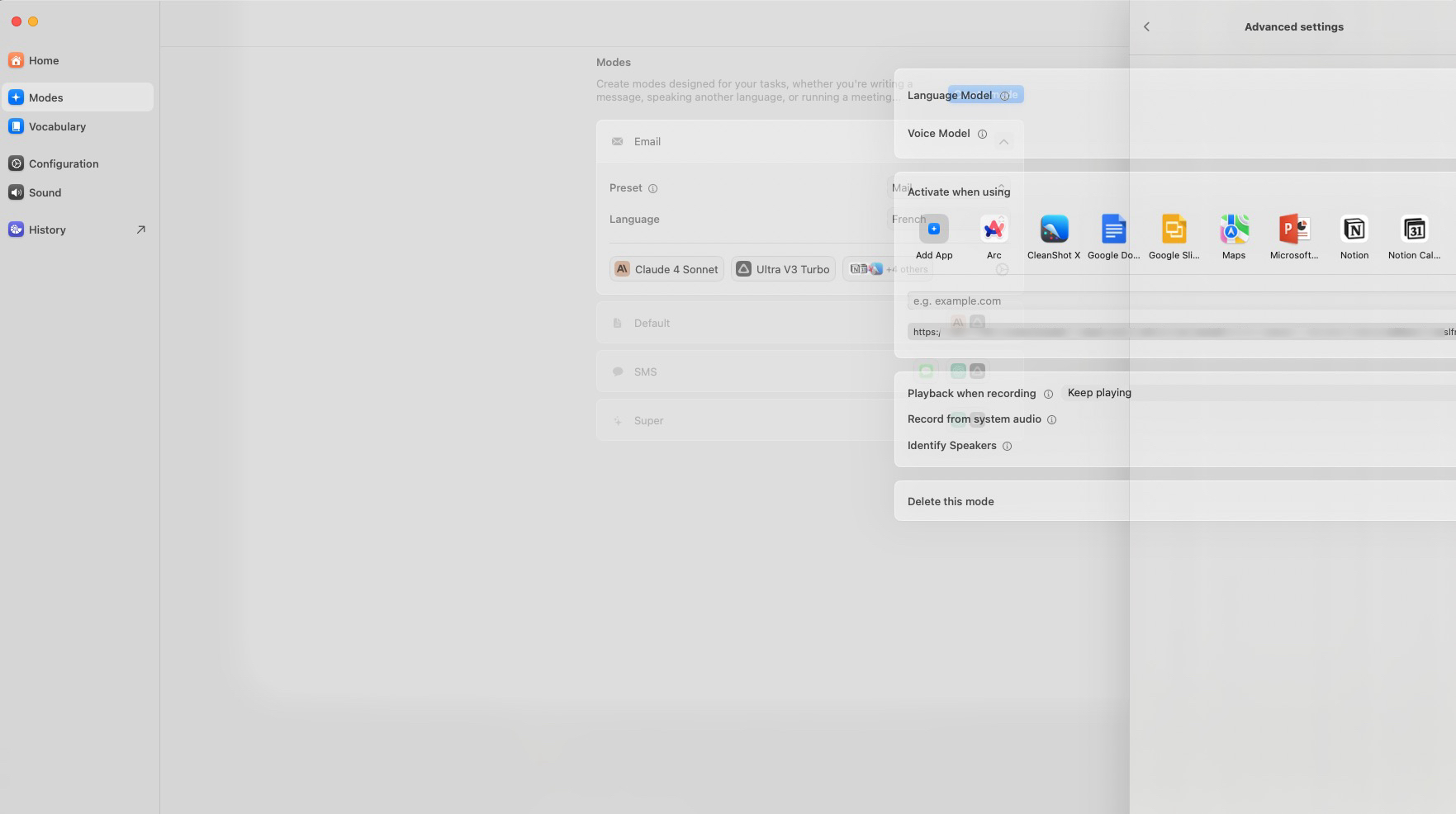Click Delete this mode
This screenshot has height=814, width=1456.
pyautogui.click(x=951, y=501)
